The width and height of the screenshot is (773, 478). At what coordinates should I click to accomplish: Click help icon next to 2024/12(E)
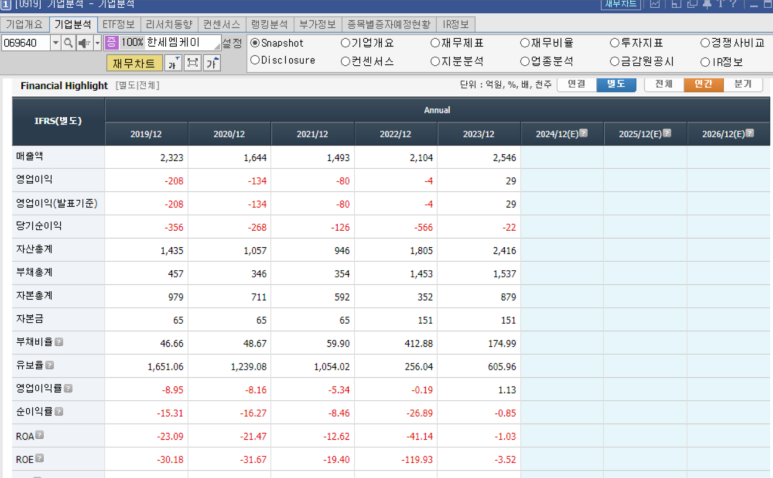pos(584,133)
